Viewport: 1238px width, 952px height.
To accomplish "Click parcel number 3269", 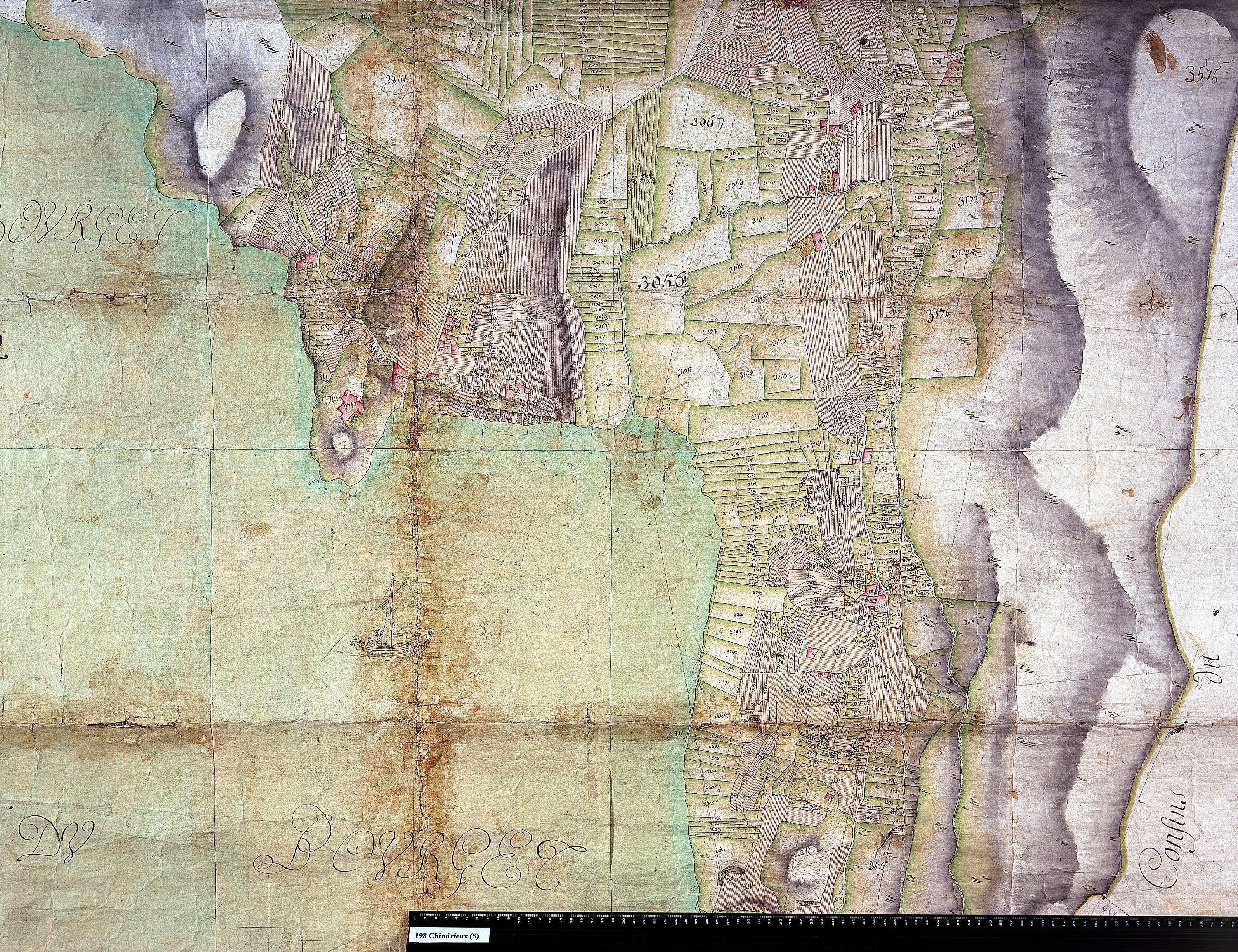I will (x=839, y=652).
